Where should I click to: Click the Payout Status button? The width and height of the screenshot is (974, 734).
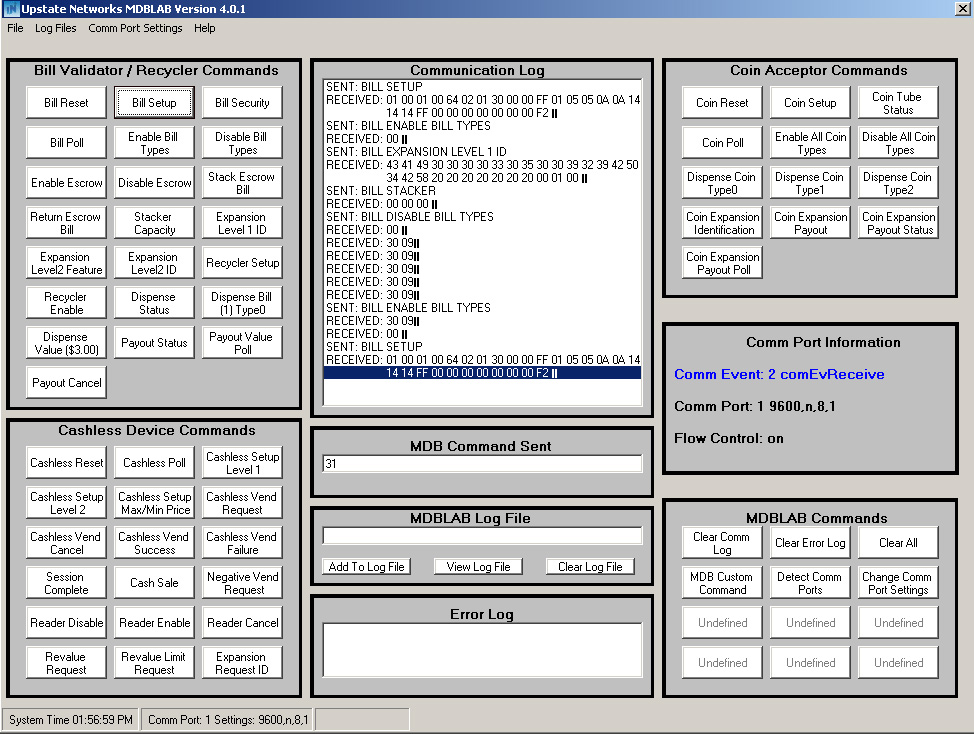point(154,343)
